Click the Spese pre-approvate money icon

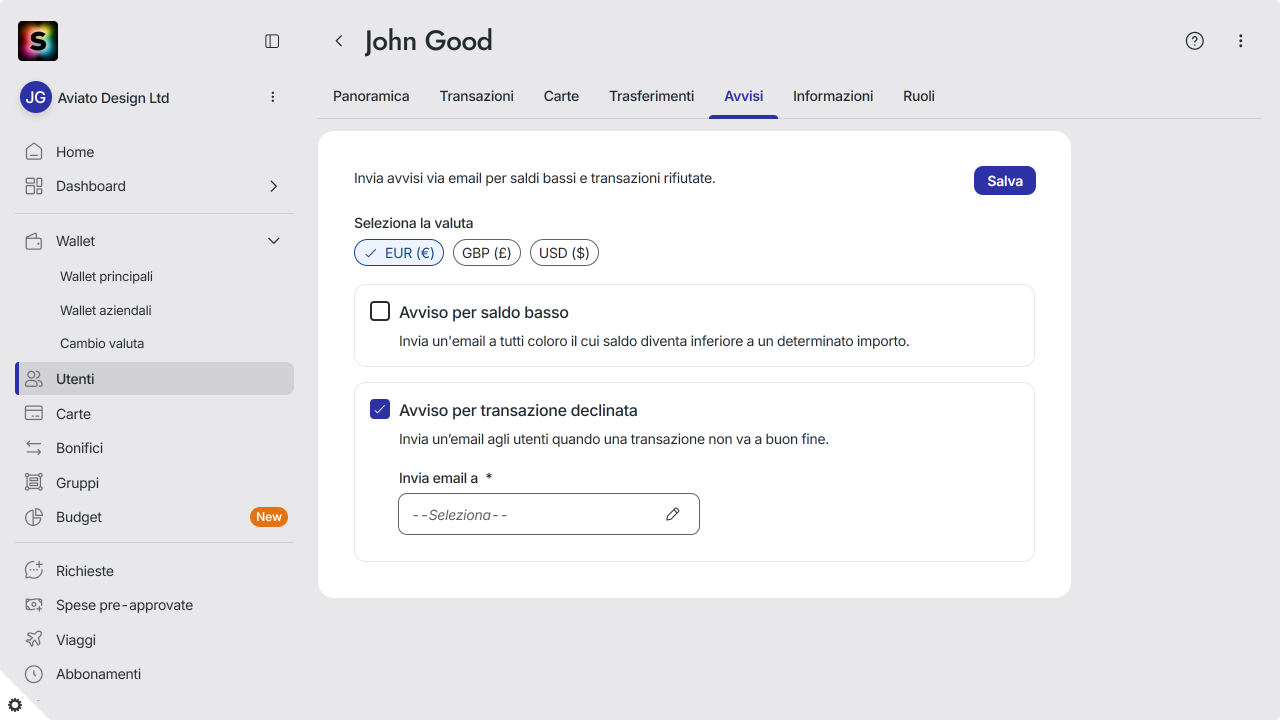pyautogui.click(x=34, y=605)
